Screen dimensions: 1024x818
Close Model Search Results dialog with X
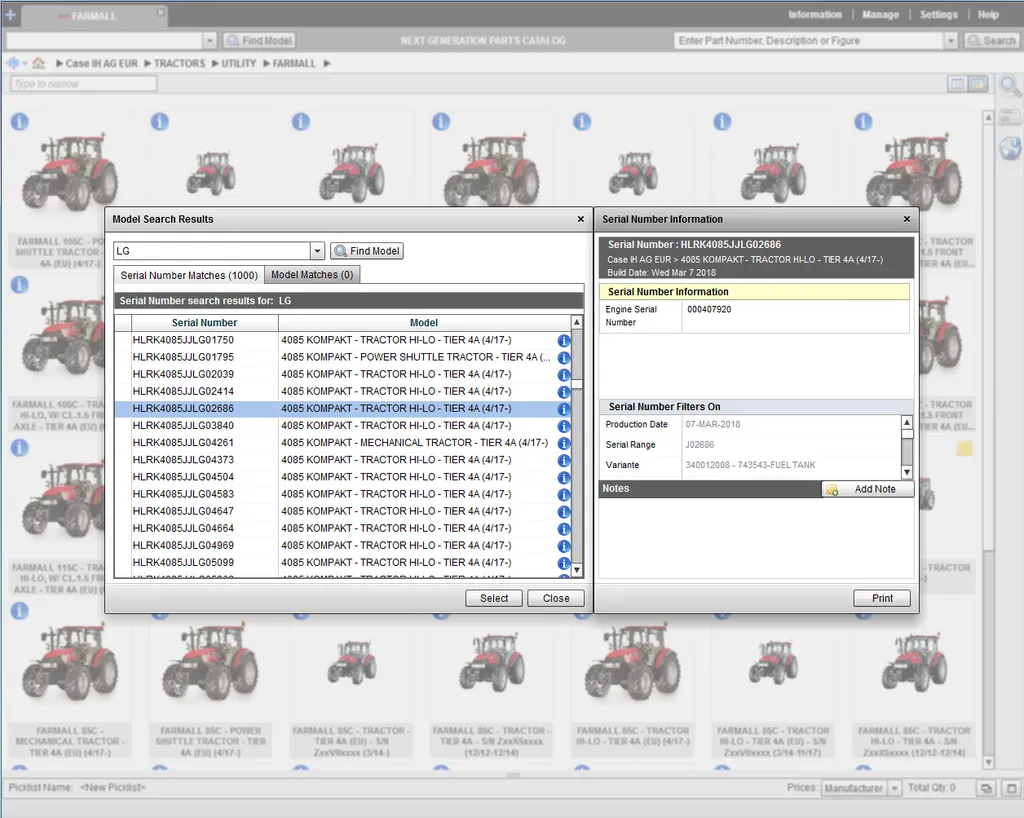click(x=581, y=219)
